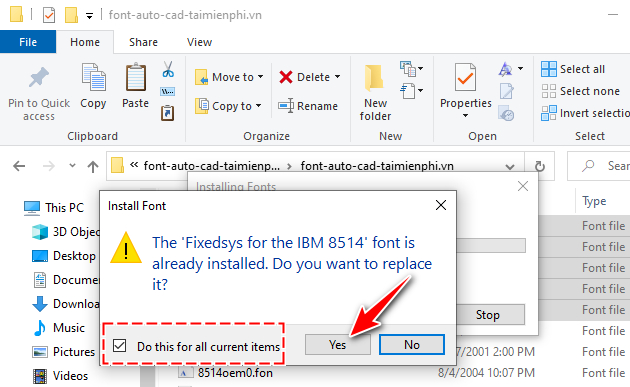Click Invert selection in the ribbon
The width and height of the screenshot is (630, 387).
tap(585, 113)
